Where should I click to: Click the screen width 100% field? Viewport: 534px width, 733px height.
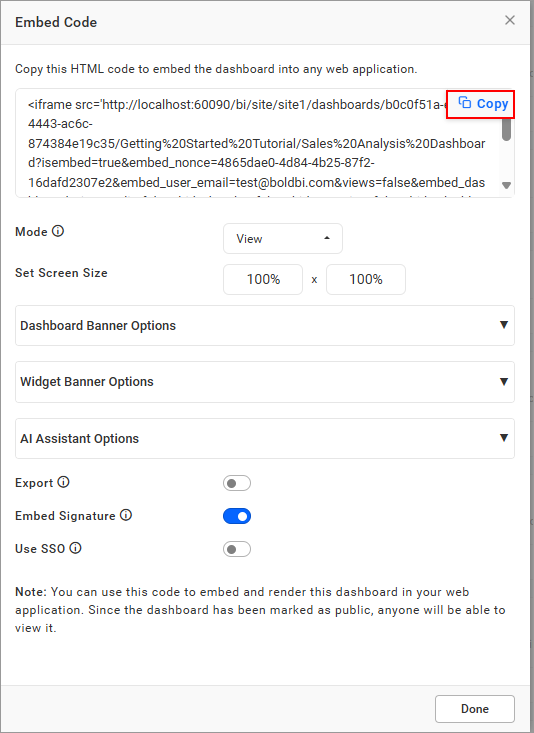263,280
